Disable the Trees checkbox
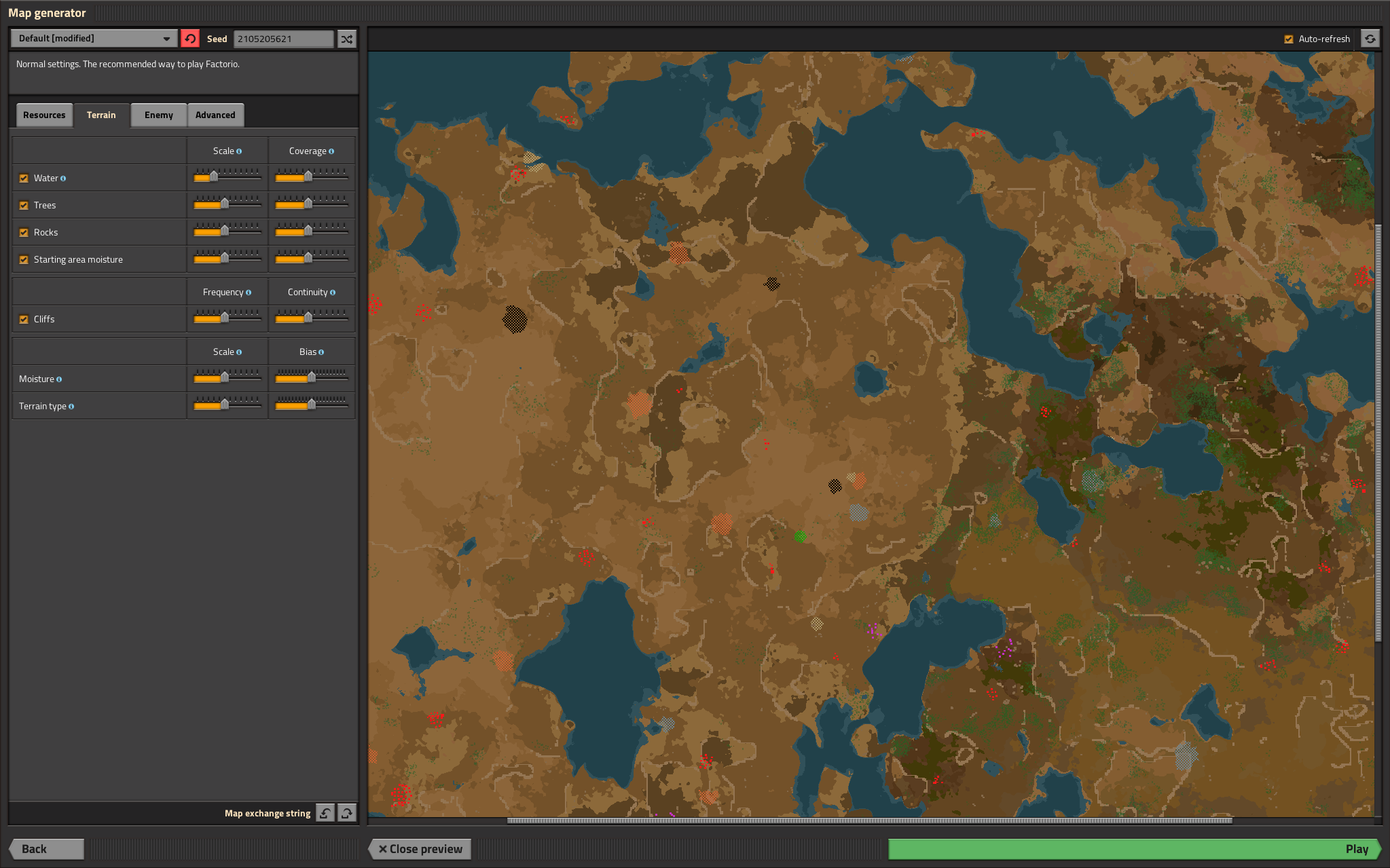The width and height of the screenshot is (1390, 868). click(24, 206)
